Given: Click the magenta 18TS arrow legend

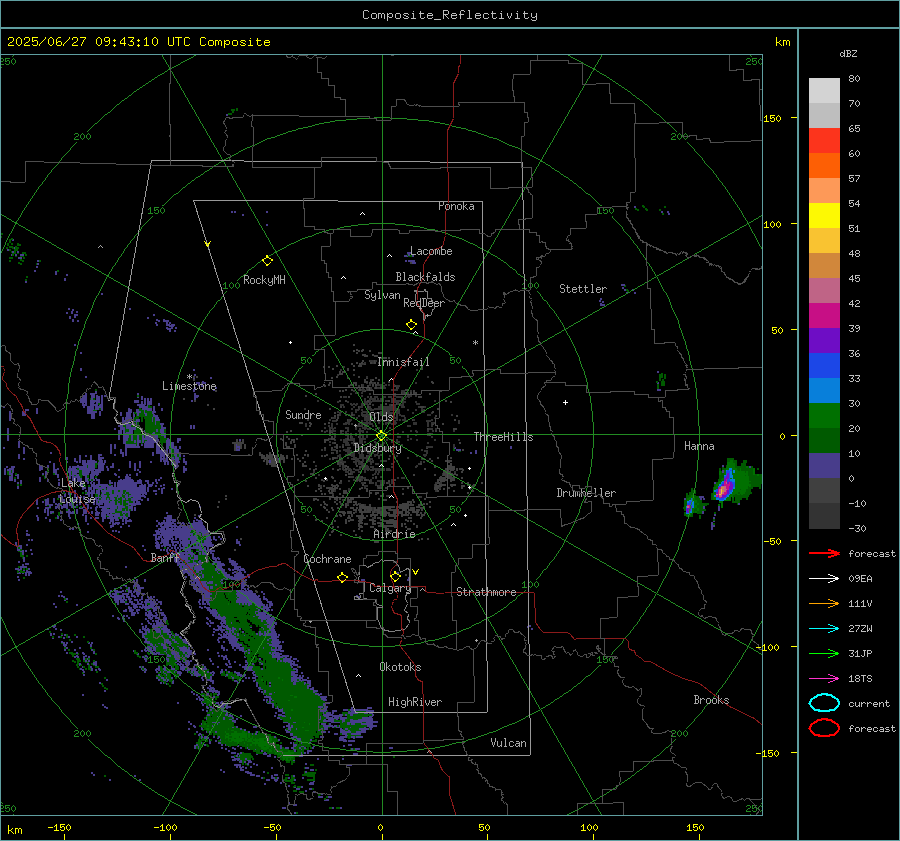Looking at the screenshot, I should (824, 679).
